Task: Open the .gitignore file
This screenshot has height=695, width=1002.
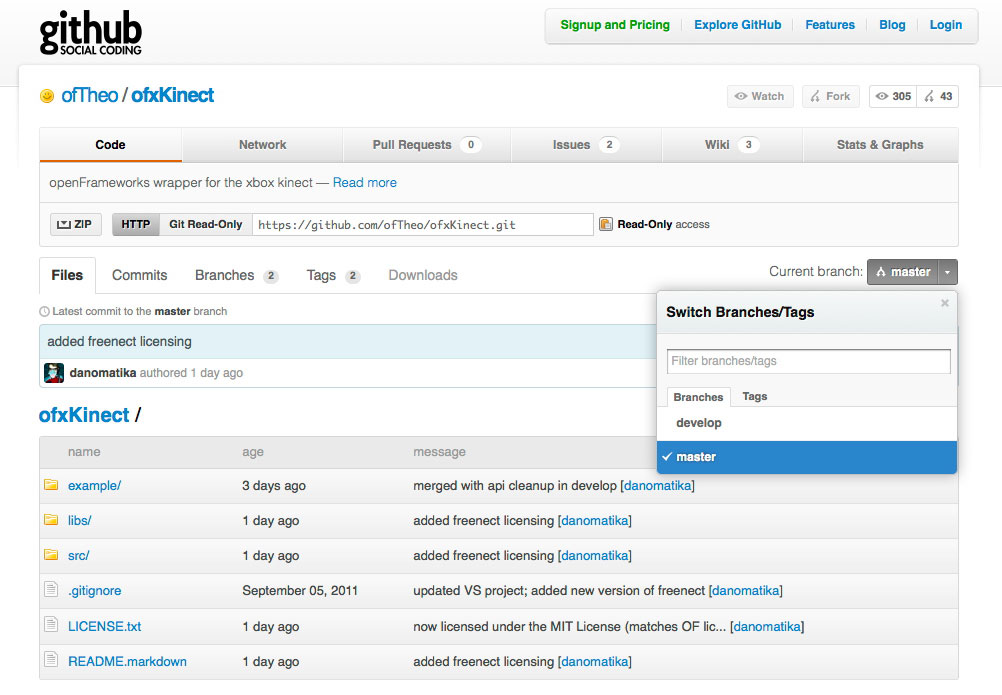Action: pos(95,591)
